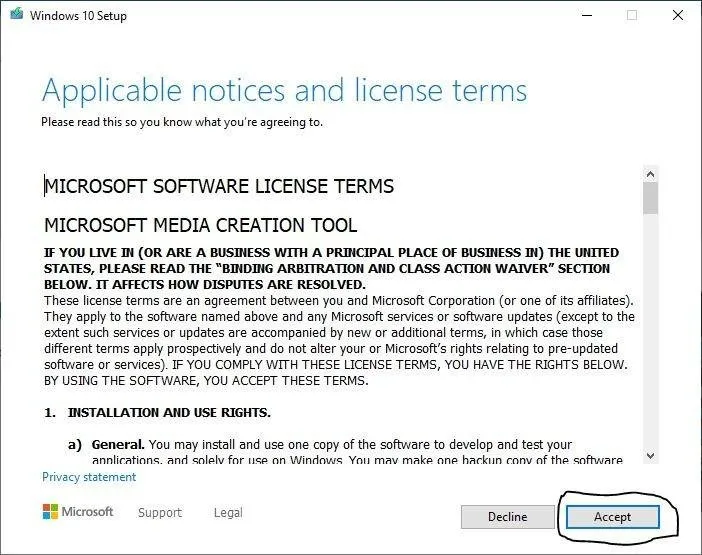Click the Decline button

point(508,517)
